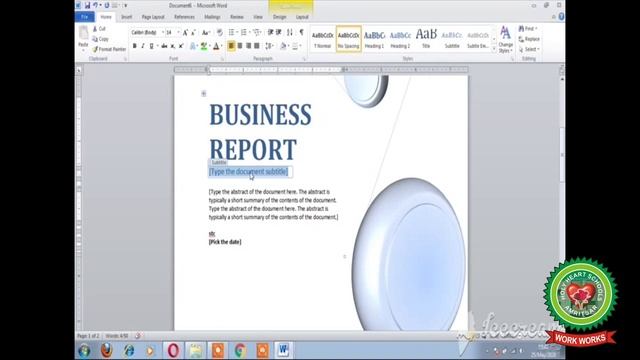The height and width of the screenshot is (360, 640).
Task: Apply the Normal style
Action: point(322,39)
